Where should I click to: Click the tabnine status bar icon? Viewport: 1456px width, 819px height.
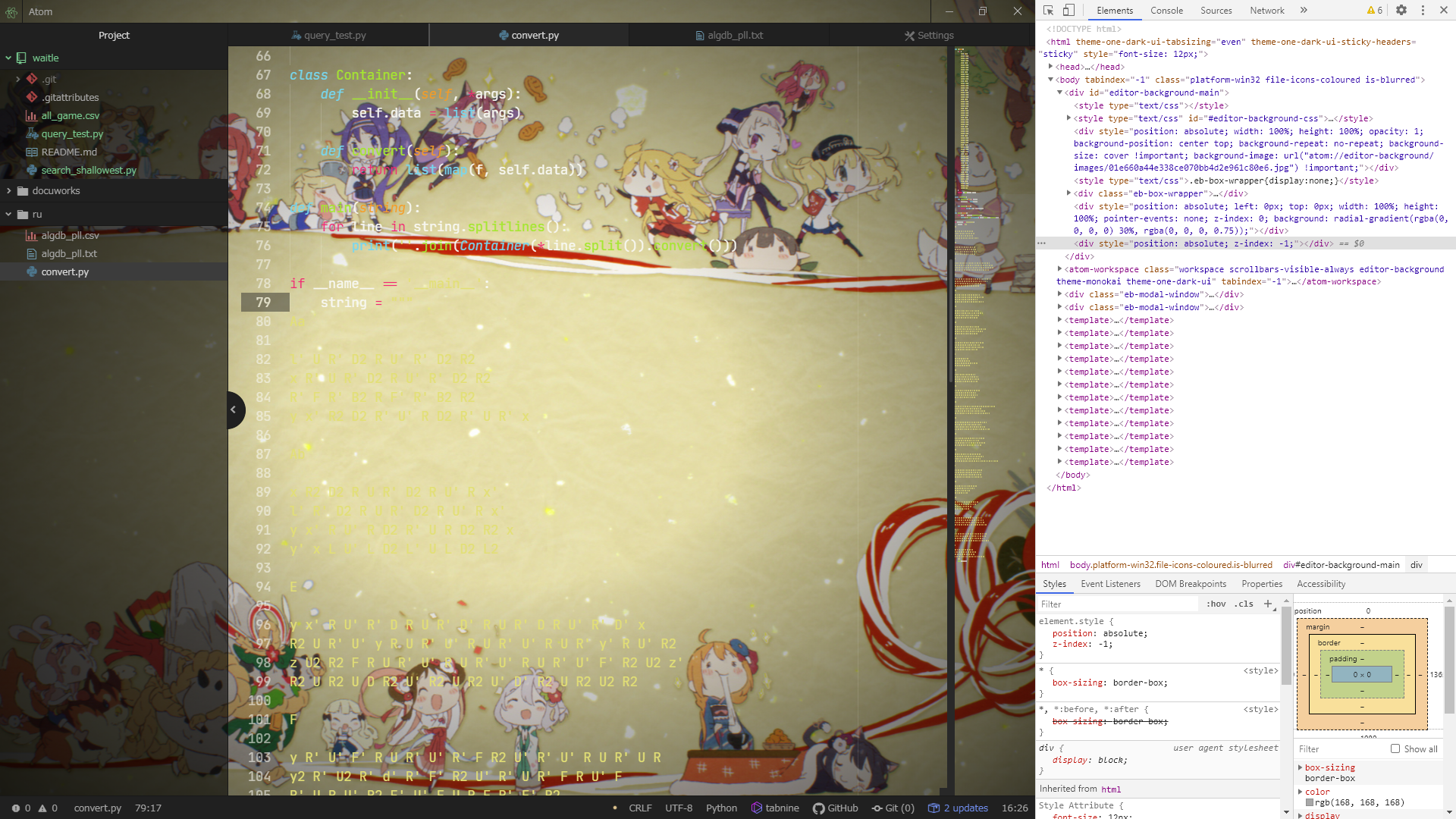pyautogui.click(x=775, y=808)
